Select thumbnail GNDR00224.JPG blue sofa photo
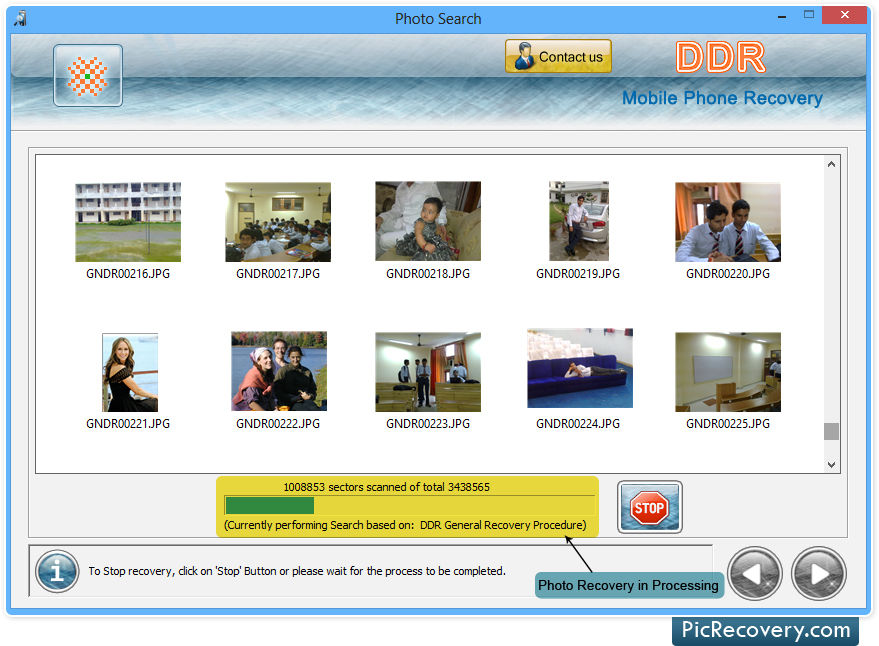This screenshot has width=879, height=646. tap(580, 368)
